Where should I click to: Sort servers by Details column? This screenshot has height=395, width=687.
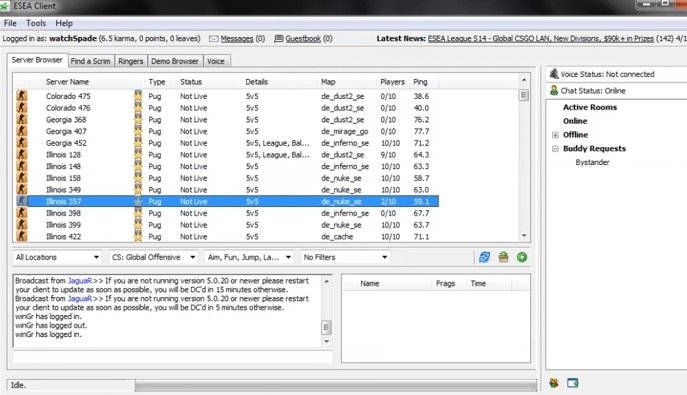point(256,82)
